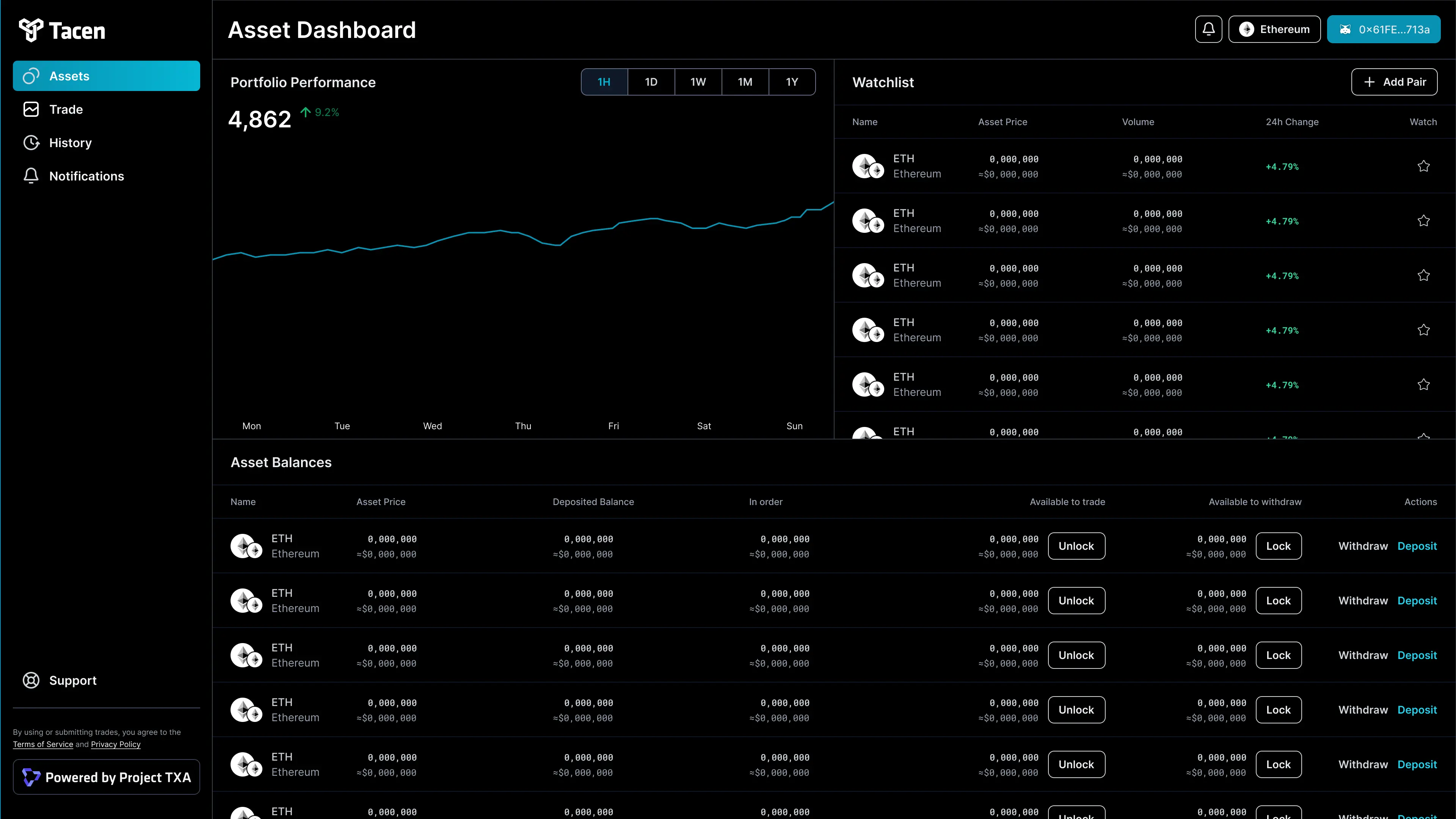The height and width of the screenshot is (819, 1456).
Task: Click the Project TXA logo badge
Action: (106, 777)
